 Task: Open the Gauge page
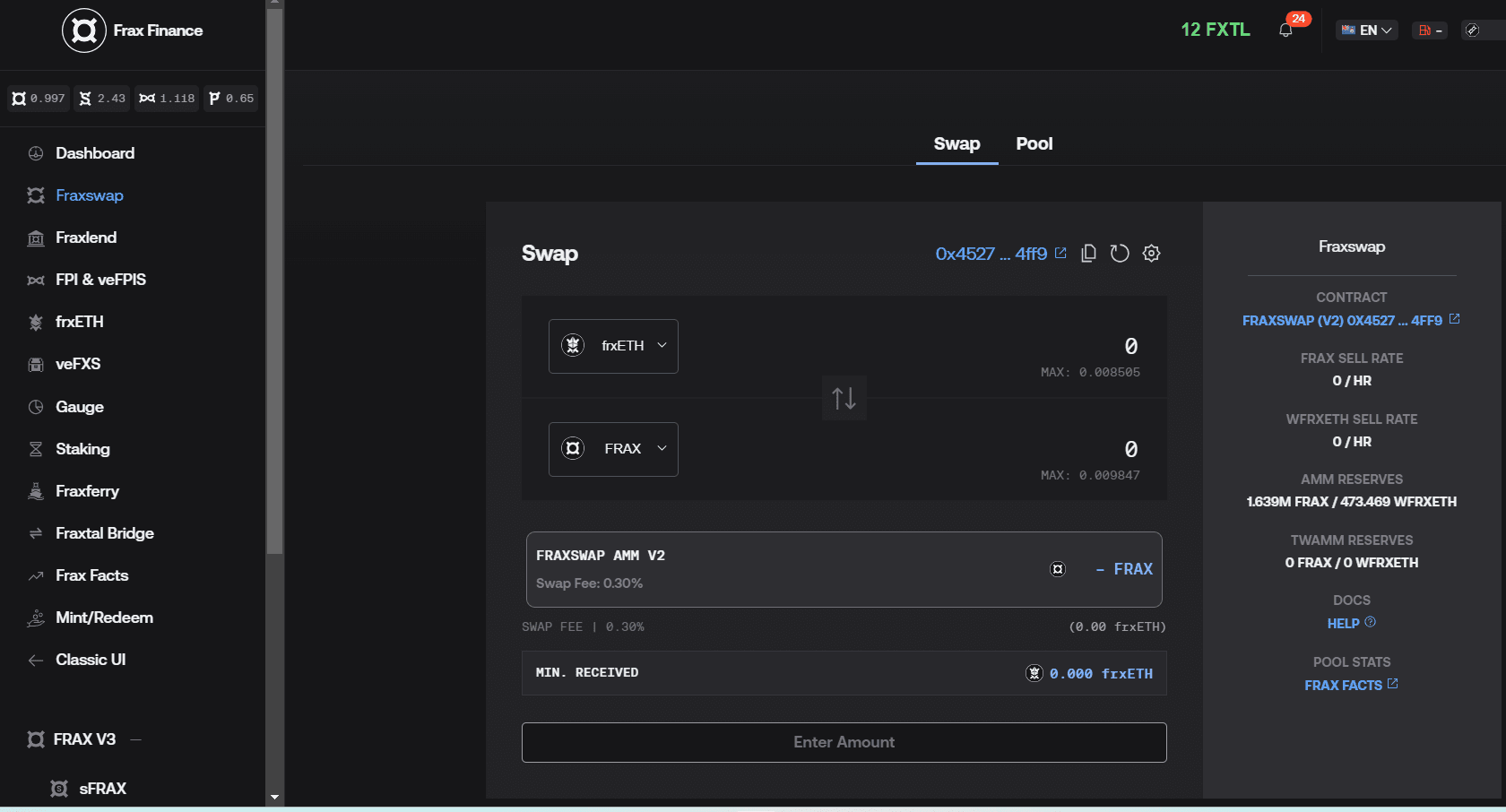point(80,407)
